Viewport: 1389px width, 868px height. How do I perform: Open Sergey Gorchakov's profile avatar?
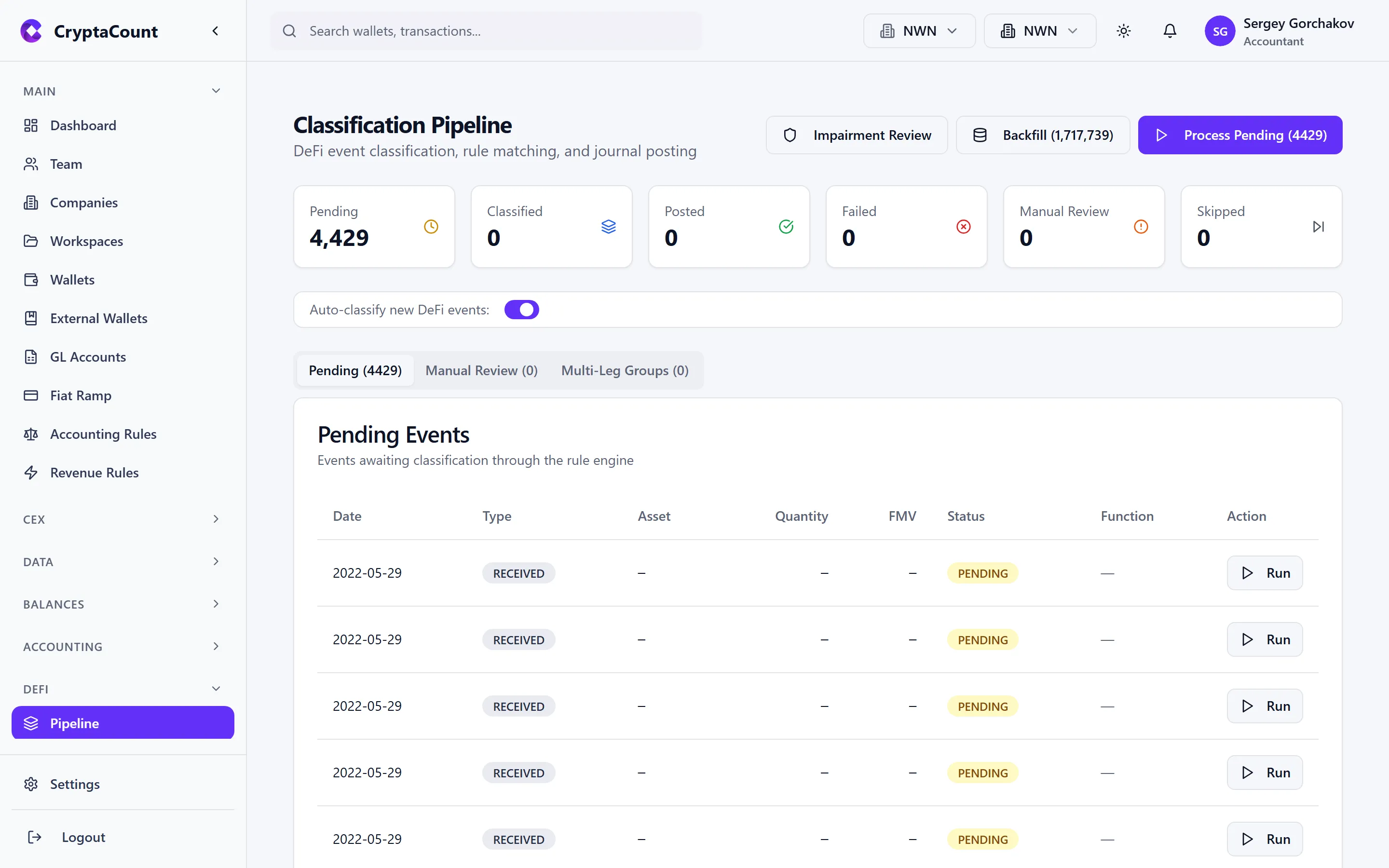click(1220, 31)
